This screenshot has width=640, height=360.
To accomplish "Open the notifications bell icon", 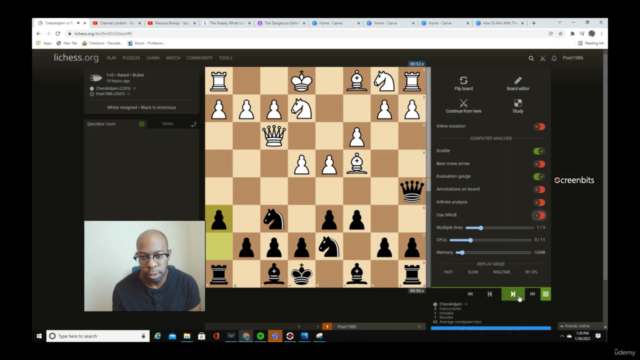I will tap(554, 58).
